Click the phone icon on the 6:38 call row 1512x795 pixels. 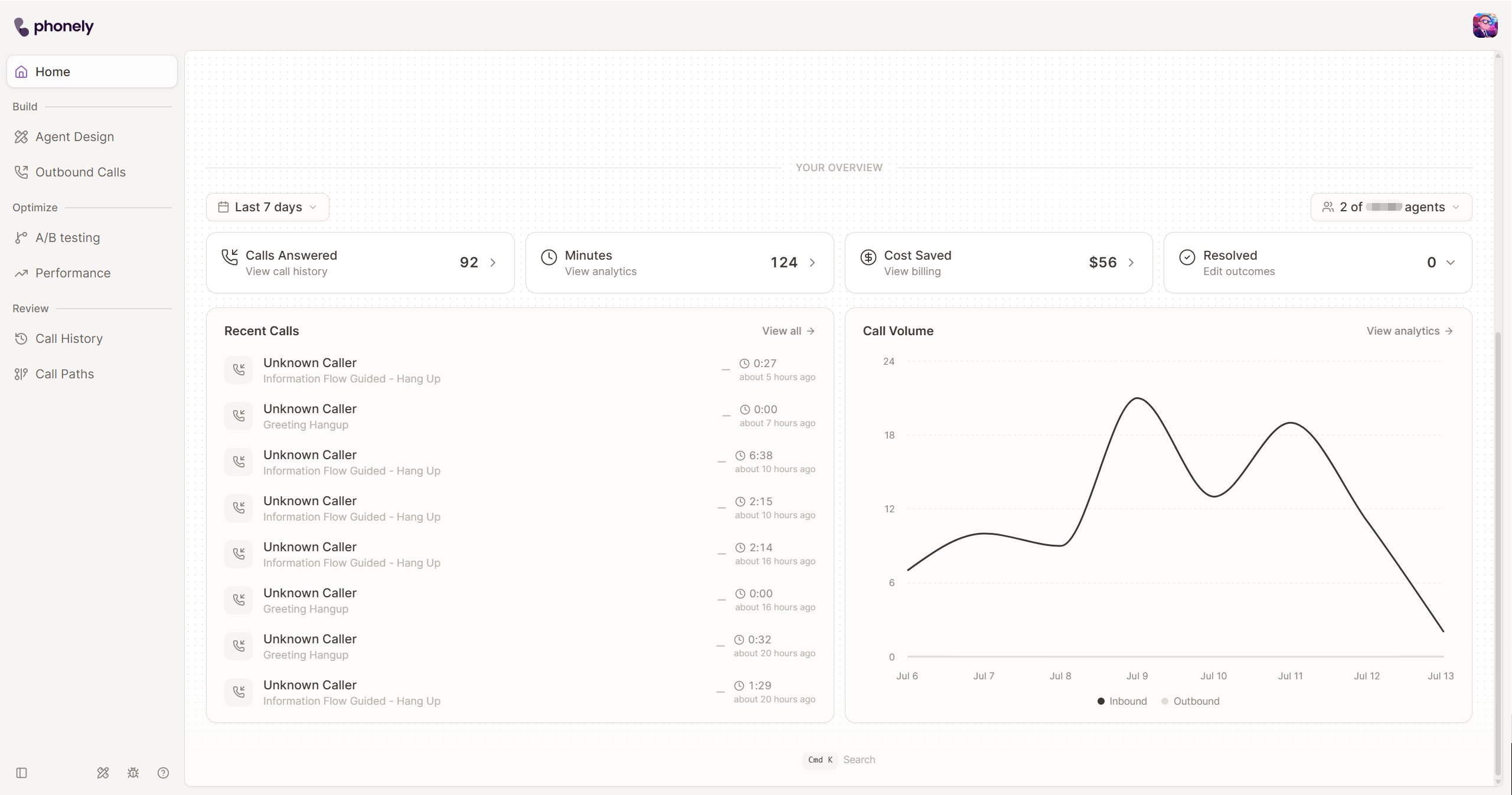pyautogui.click(x=239, y=462)
